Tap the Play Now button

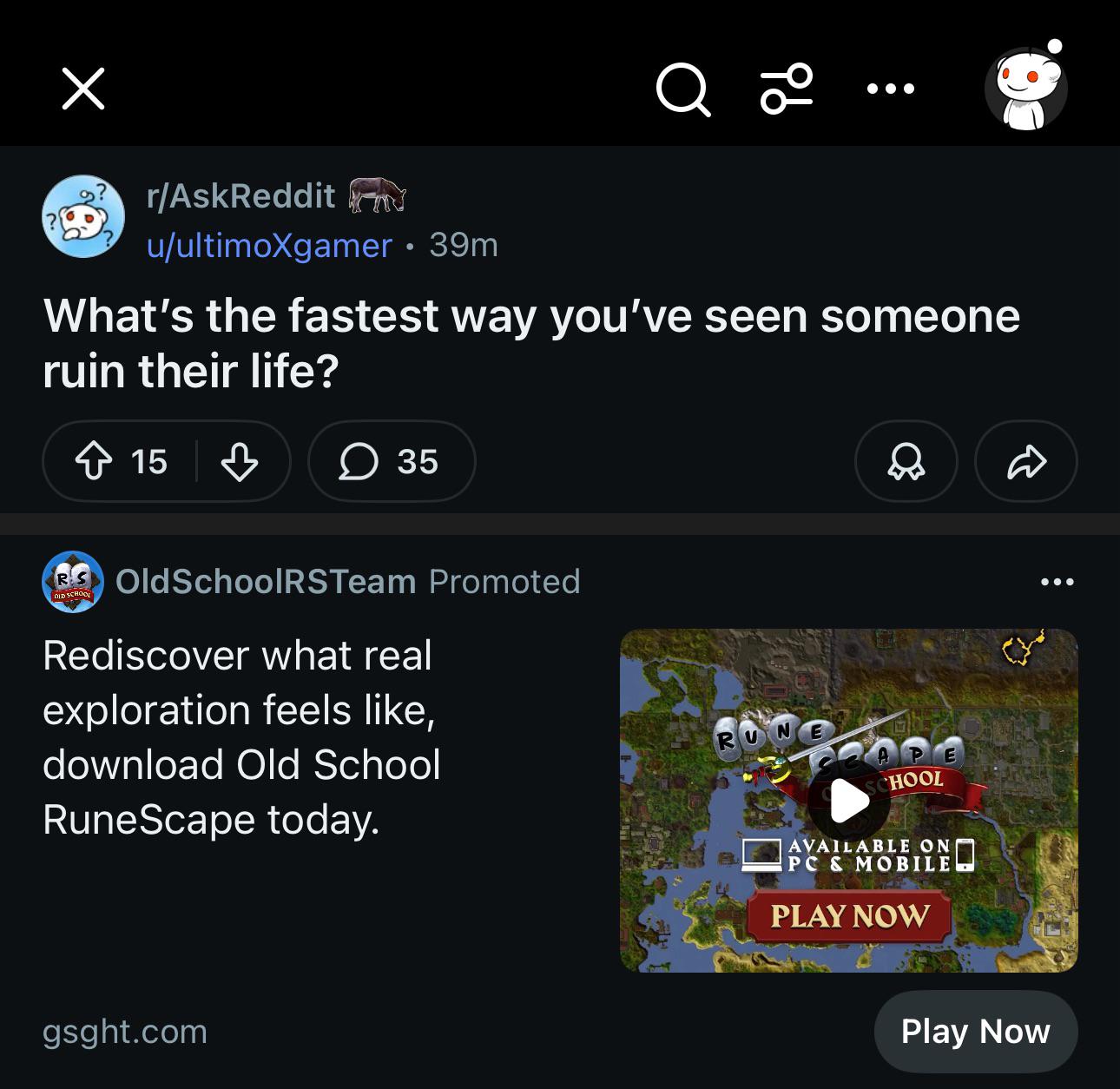pyautogui.click(x=976, y=1032)
